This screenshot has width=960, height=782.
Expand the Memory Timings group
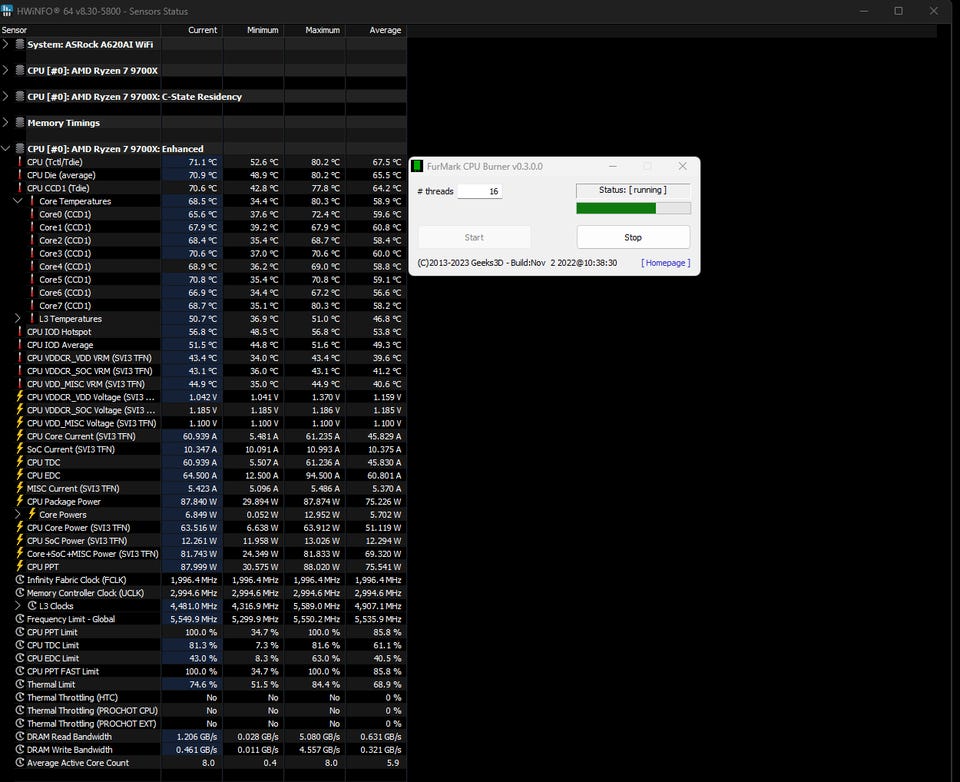6,122
